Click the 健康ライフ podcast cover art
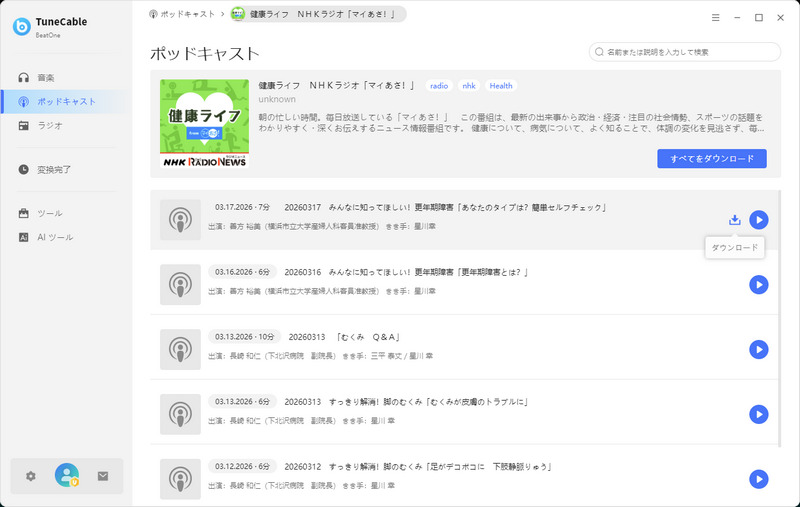This screenshot has width=800, height=507. click(204, 124)
